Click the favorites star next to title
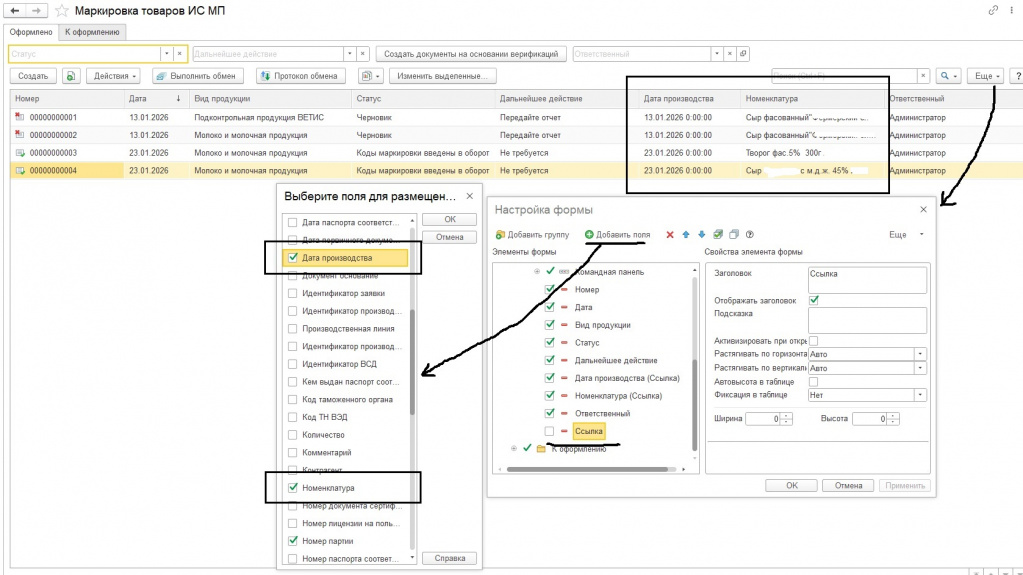The width and height of the screenshot is (1023, 575). click(61, 10)
